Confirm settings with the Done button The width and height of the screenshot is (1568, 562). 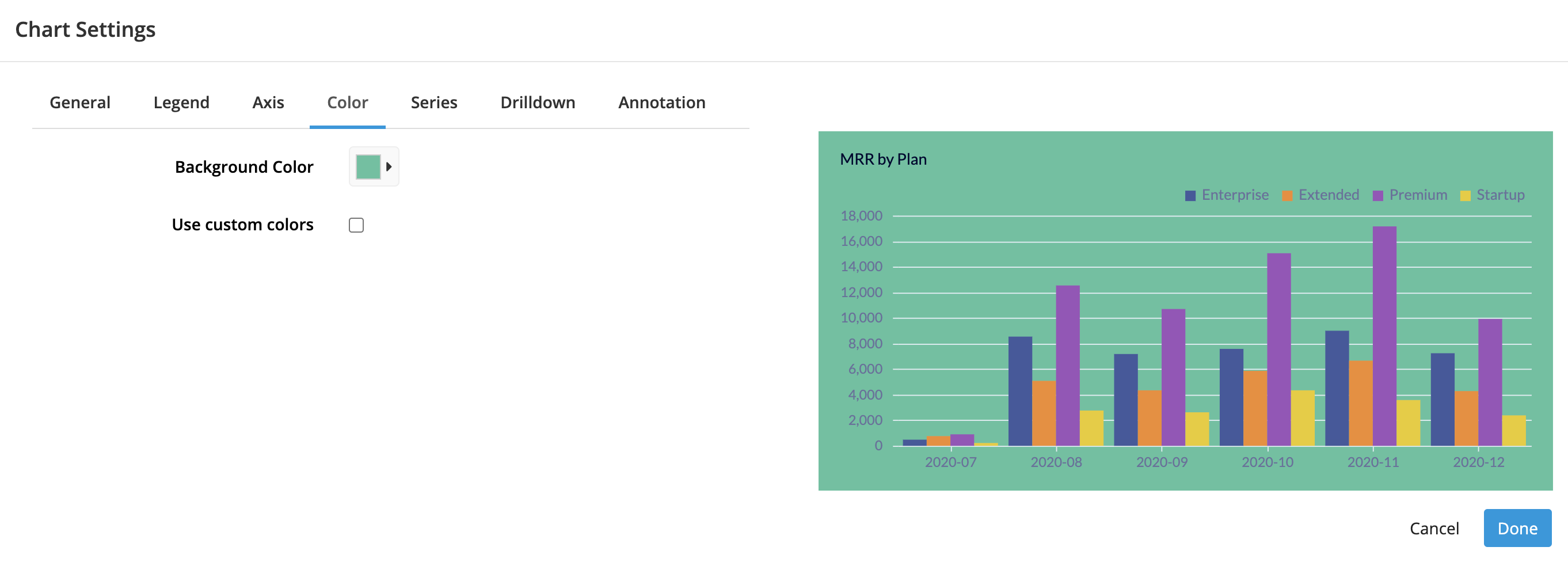pyautogui.click(x=1517, y=529)
